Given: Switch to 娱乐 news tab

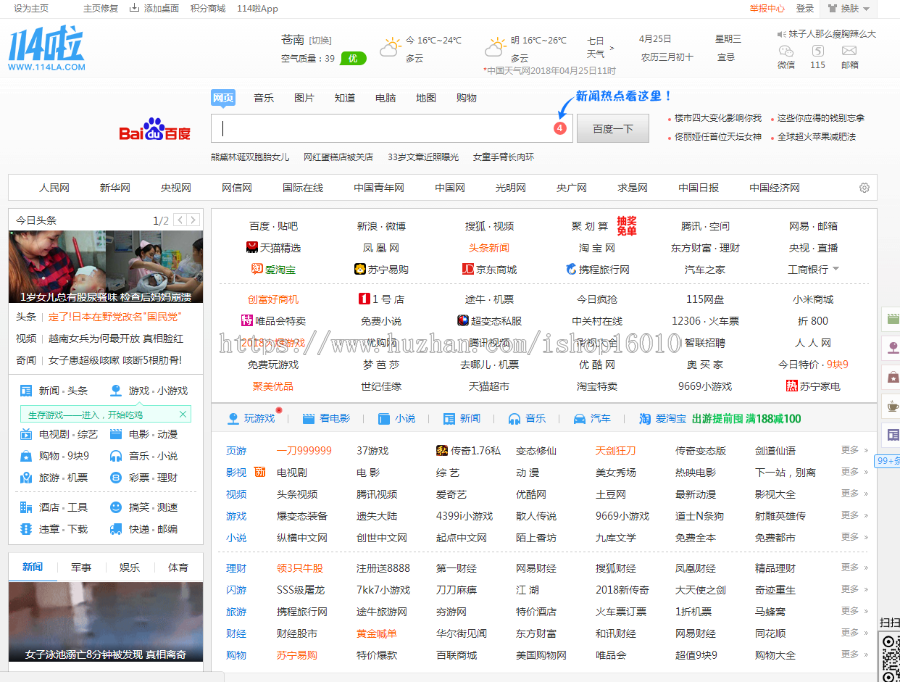Looking at the screenshot, I should click(x=129, y=567).
